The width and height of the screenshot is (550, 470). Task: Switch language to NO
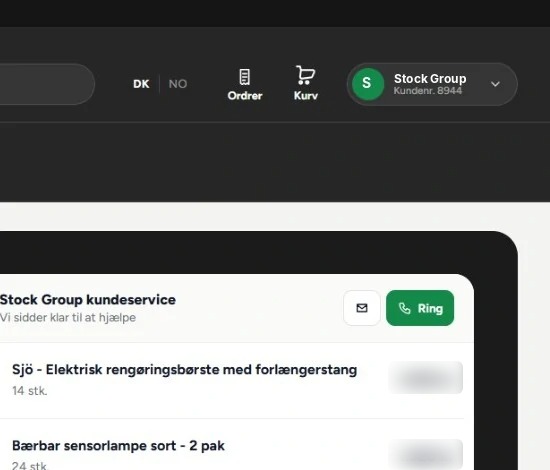[178, 84]
